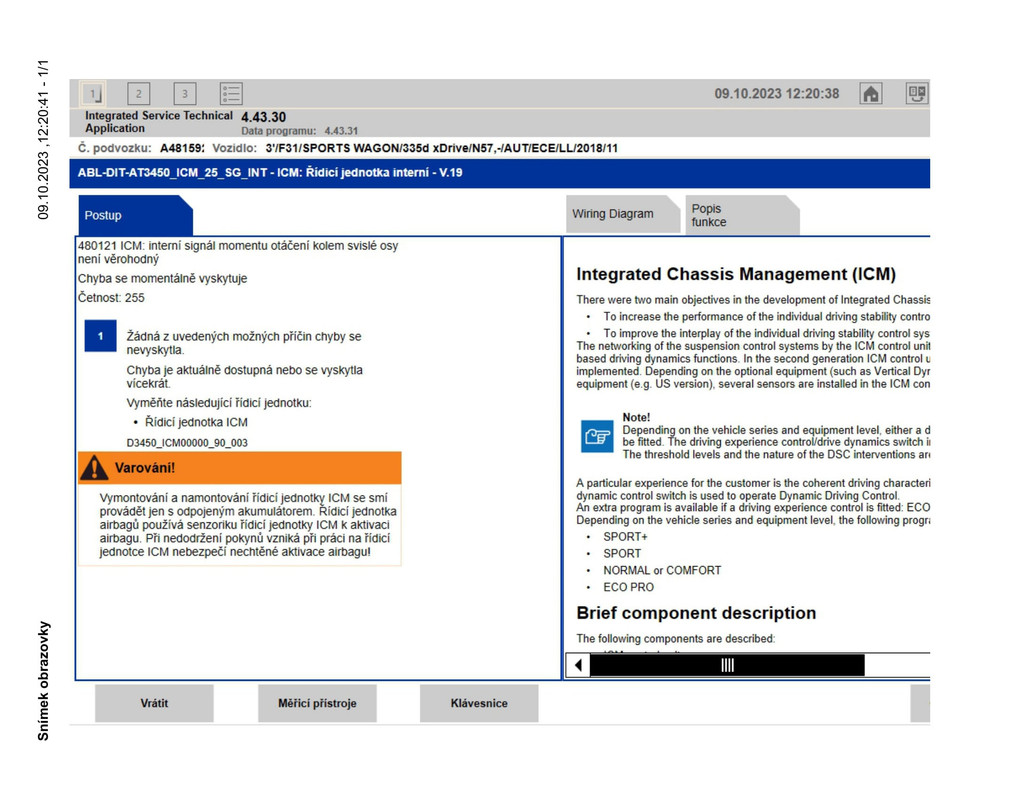Open the Wiring Diagram tab
The width and height of the screenshot is (1035, 800).
(x=622, y=214)
